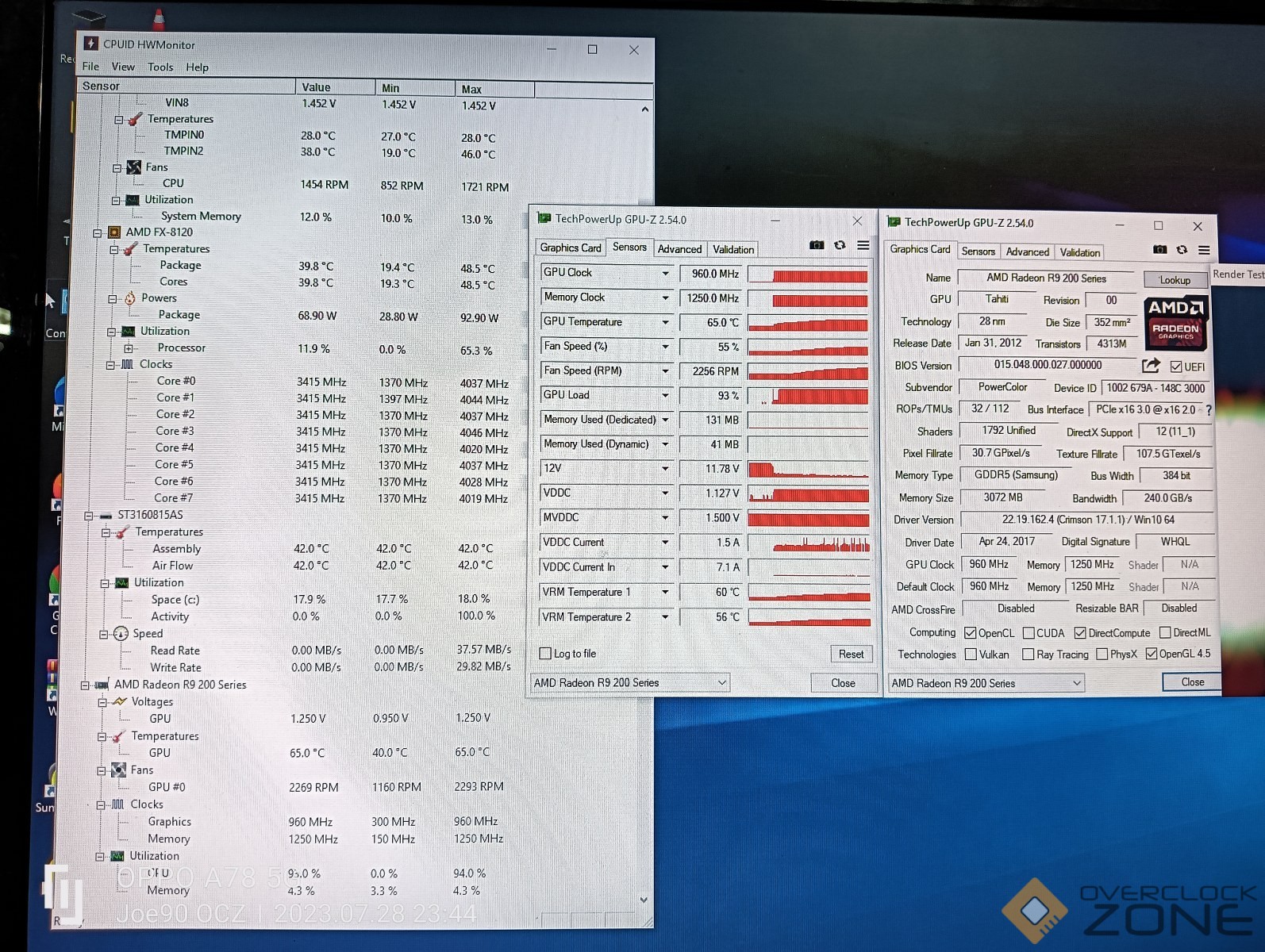Click the Powers flame icon in HWMonitor
The width and height of the screenshot is (1265, 952).
pyautogui.click(x=130, y=298)
